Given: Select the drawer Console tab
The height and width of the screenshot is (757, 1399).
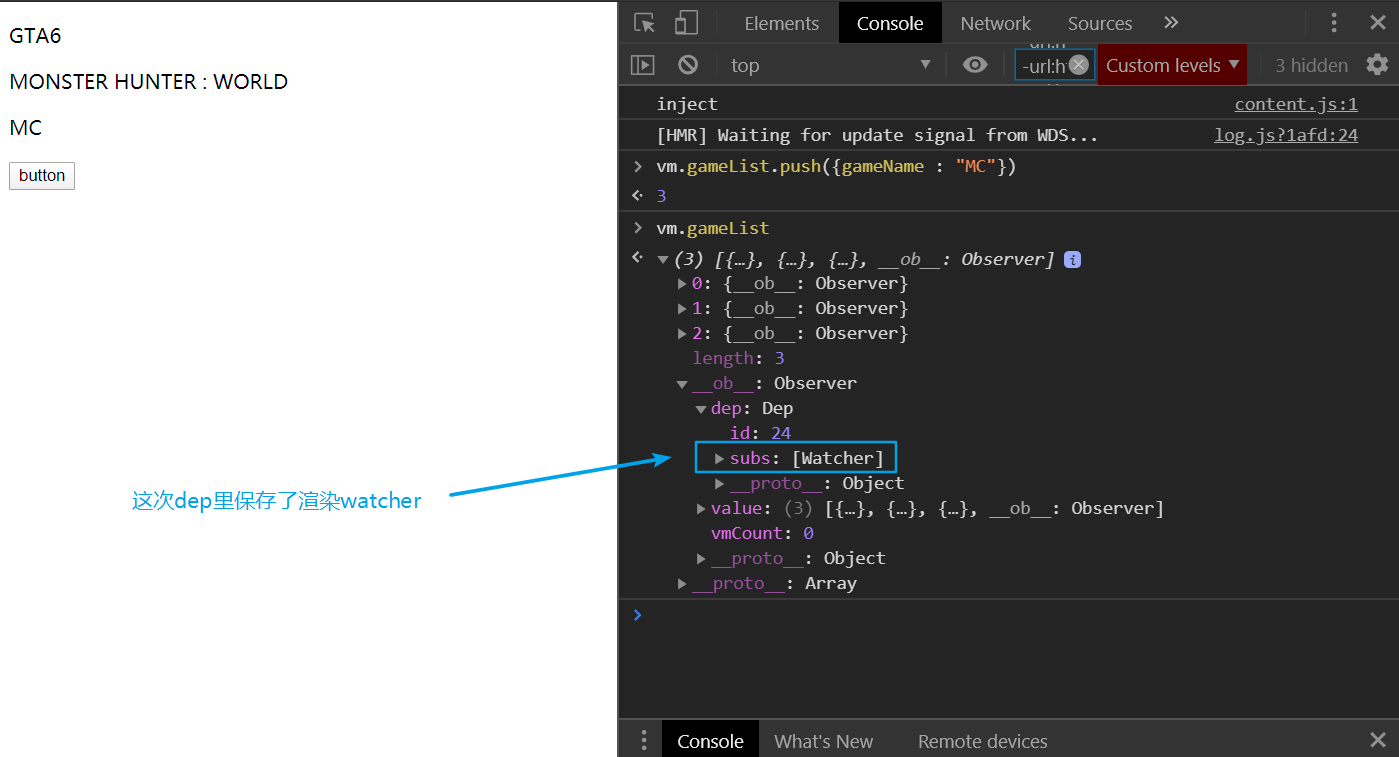Looking at the screenshot, I should tap(710, 741).
